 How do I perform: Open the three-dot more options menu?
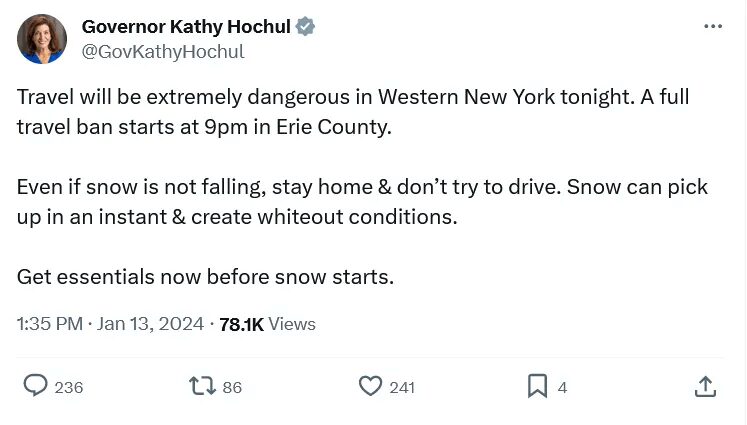coord(713,26)
